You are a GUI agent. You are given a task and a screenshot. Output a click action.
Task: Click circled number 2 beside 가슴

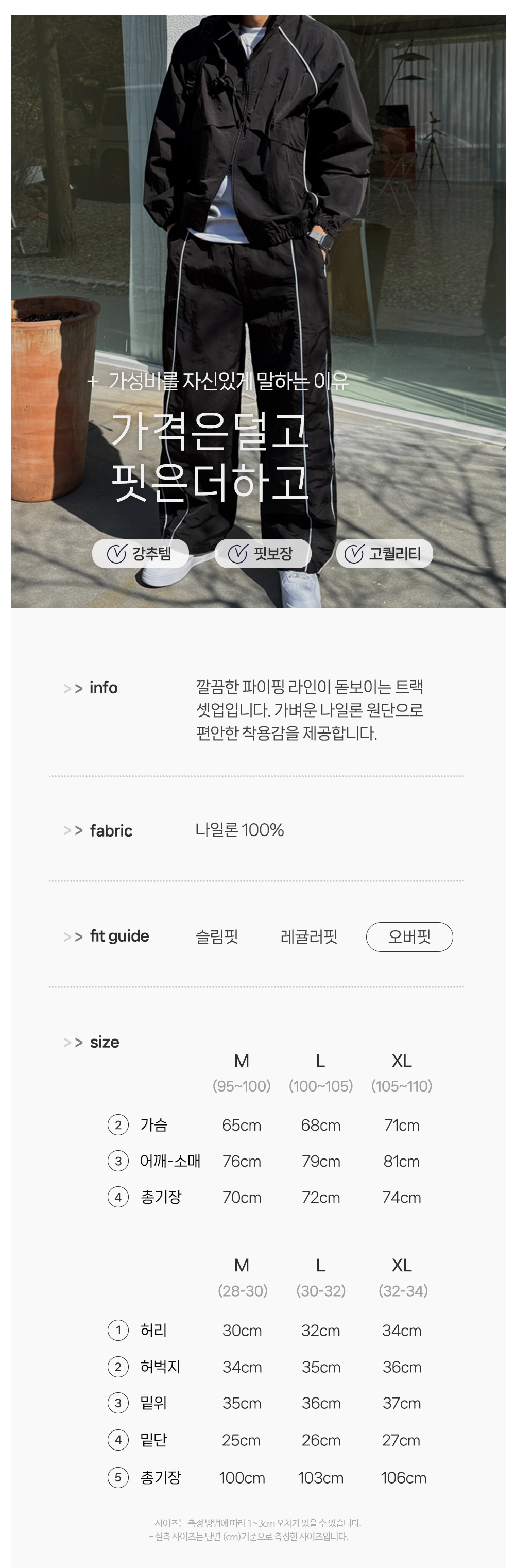pyautogui.click(x=118, y=1125)
